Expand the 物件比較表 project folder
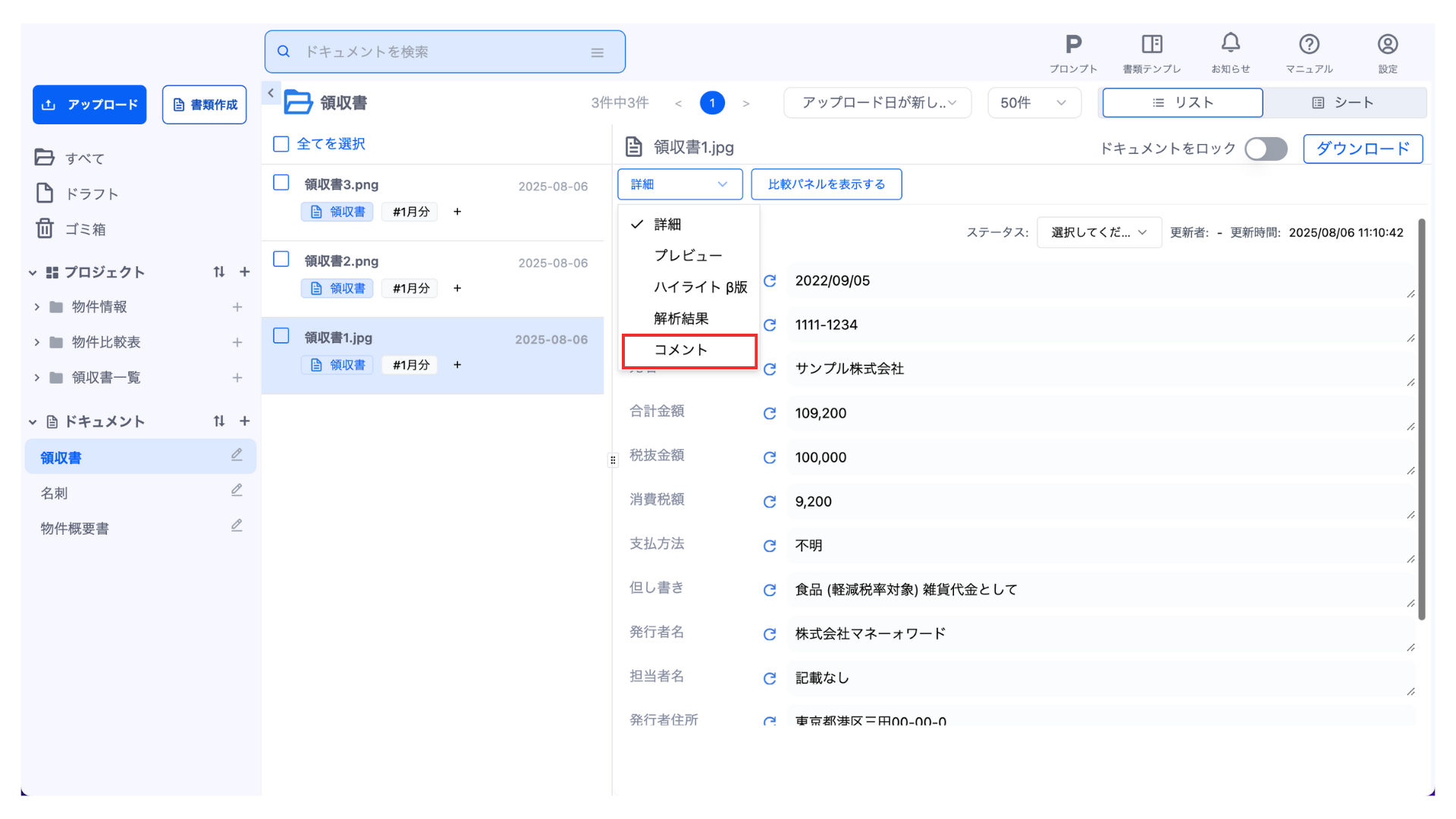This screenshot has width=1456, height=819. (36, 342)
